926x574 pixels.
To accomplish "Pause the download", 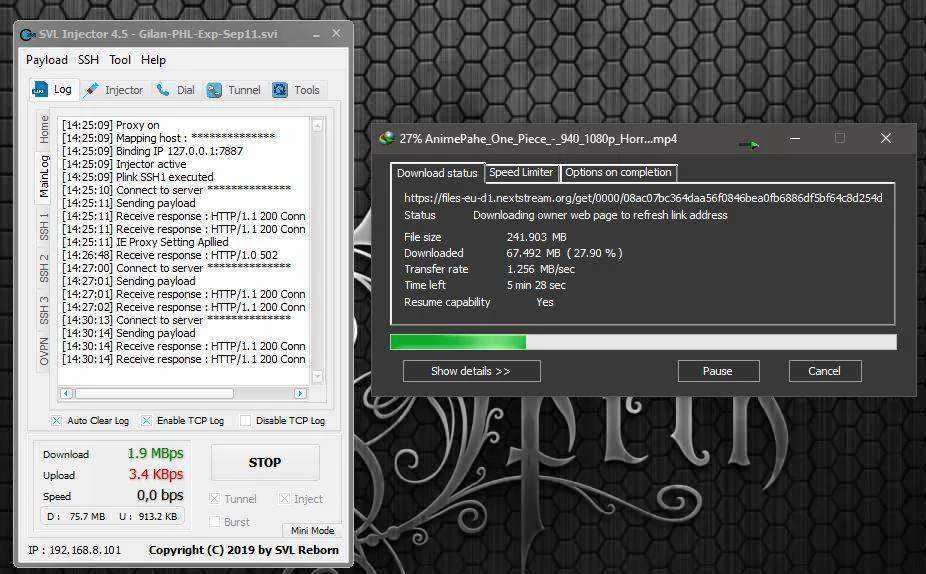I will point(718,371).
